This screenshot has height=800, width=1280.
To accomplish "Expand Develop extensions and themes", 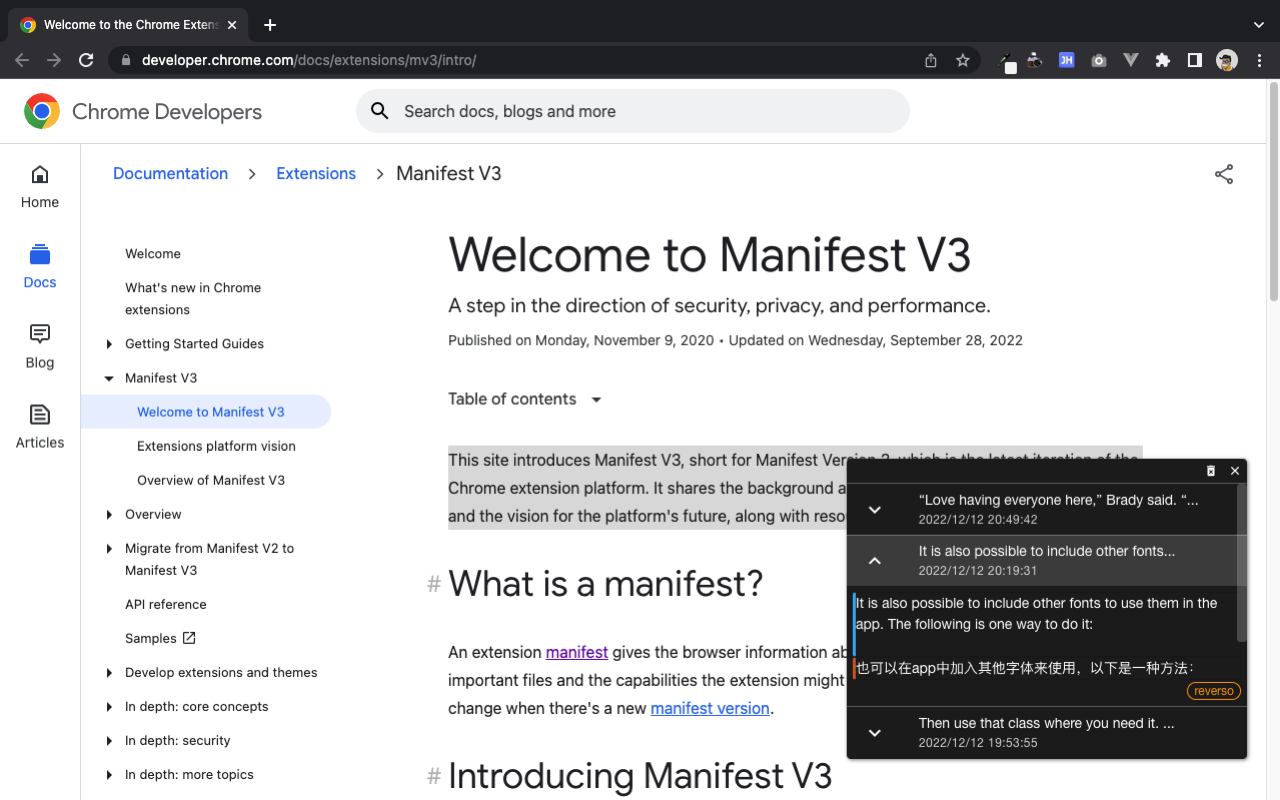I will coord(109,672).
